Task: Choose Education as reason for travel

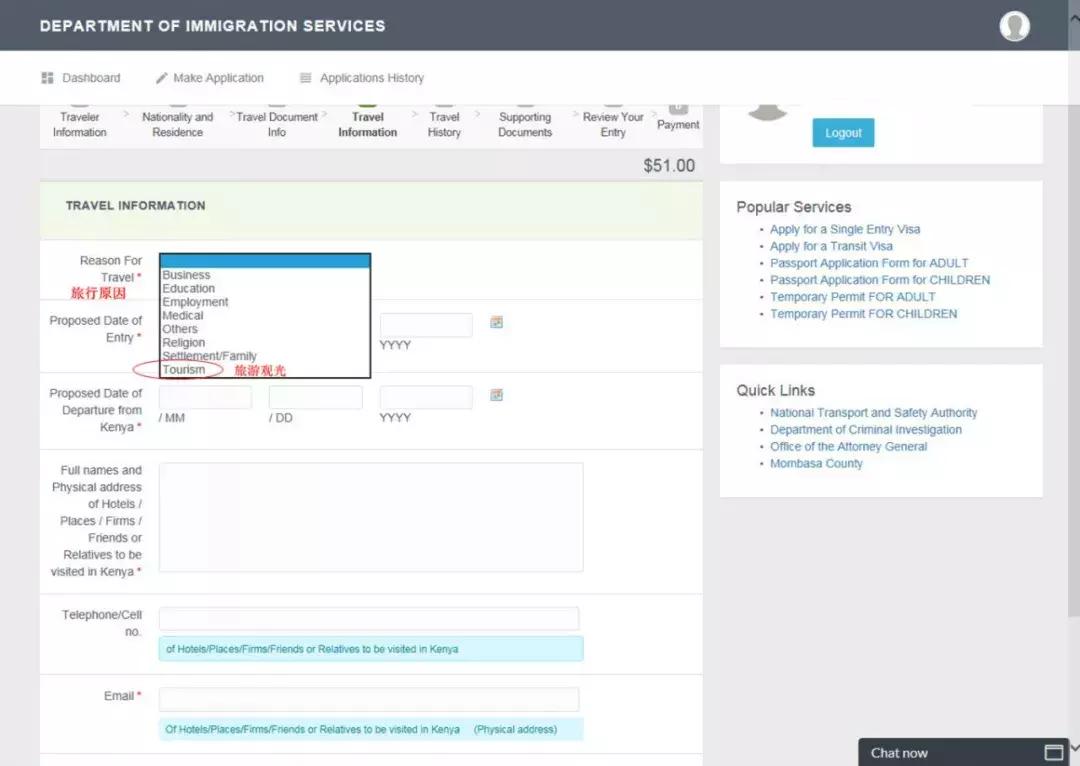Action: point(265,288)
